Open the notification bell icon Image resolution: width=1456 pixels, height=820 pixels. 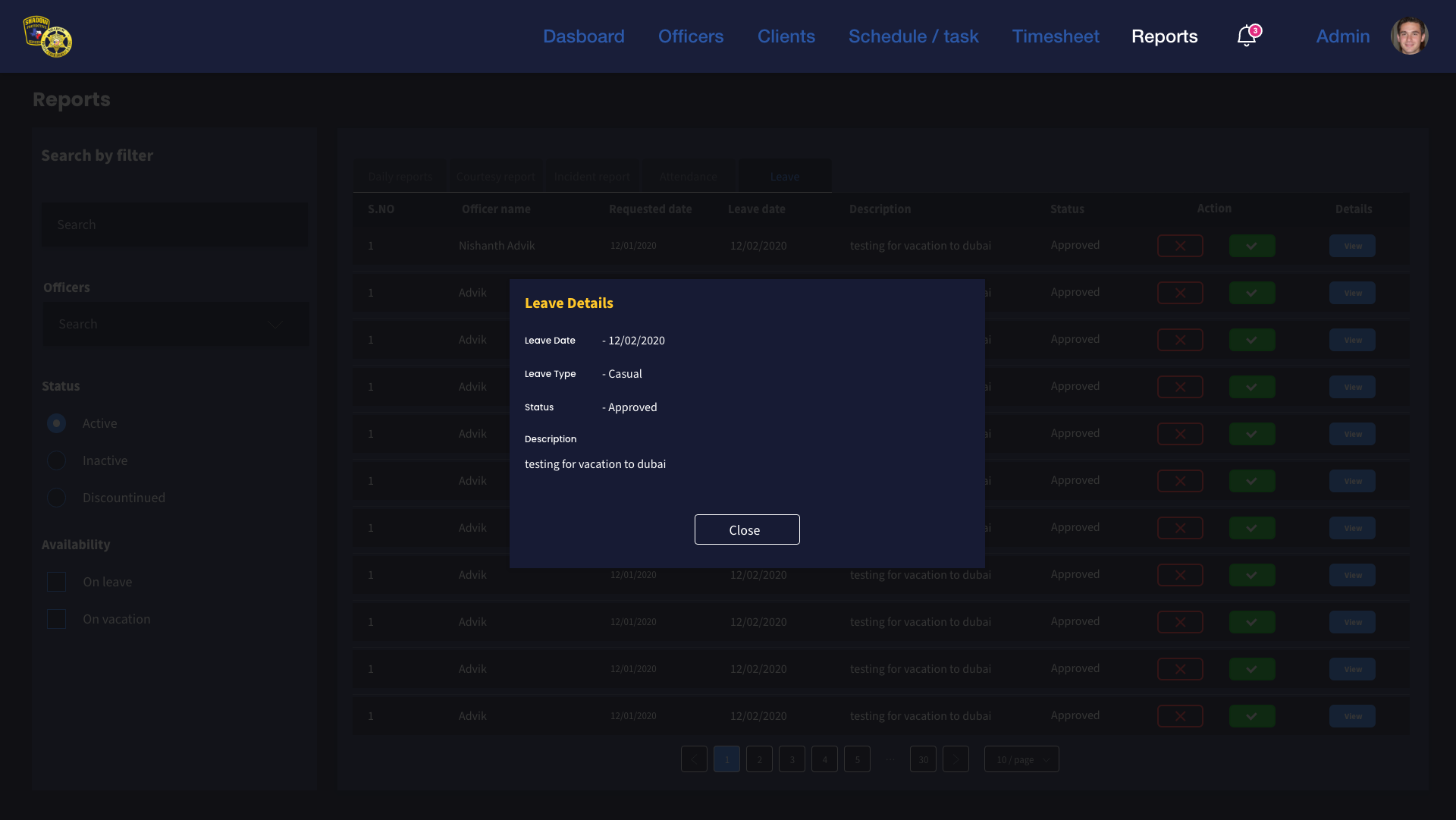point(1246,36)
